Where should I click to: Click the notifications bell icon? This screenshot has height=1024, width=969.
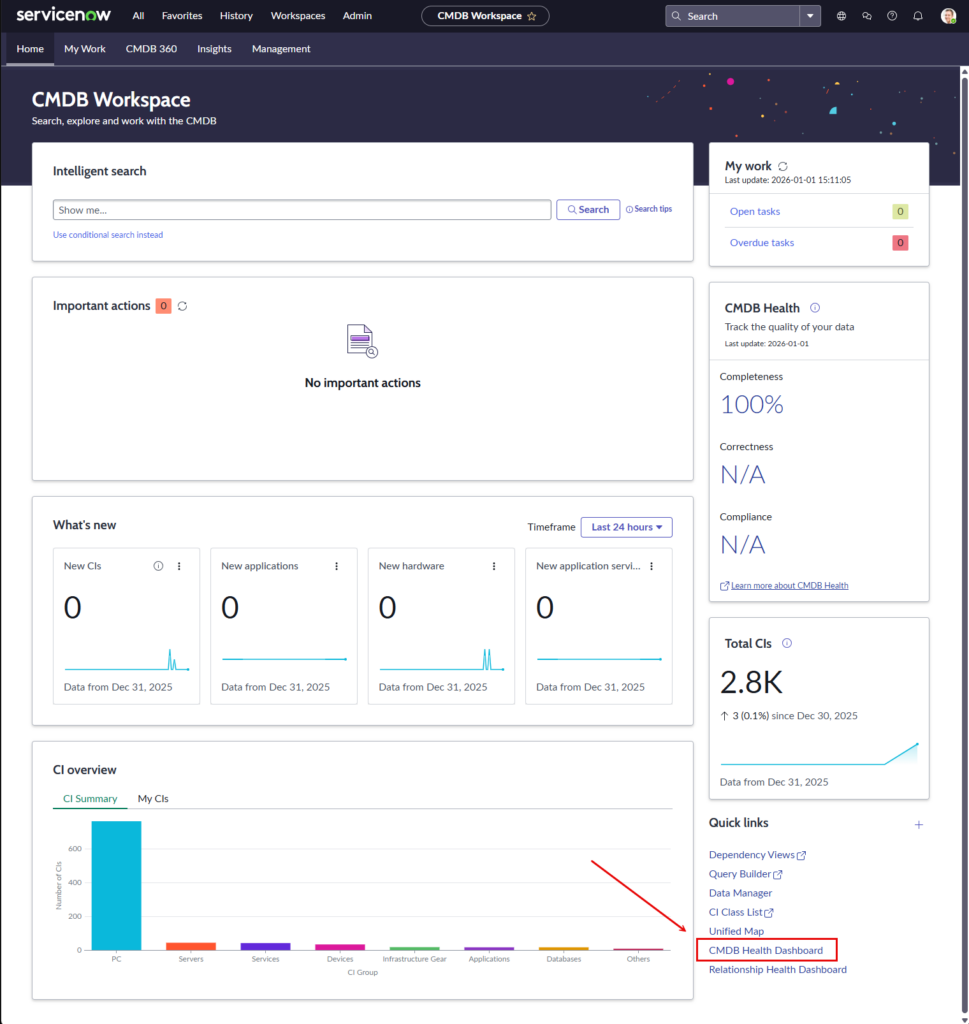(x=917, y=16)
